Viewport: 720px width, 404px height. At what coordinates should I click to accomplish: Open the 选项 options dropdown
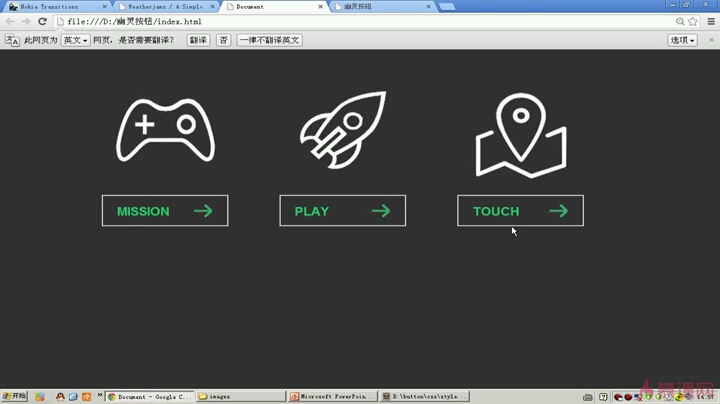click(682, 40)
